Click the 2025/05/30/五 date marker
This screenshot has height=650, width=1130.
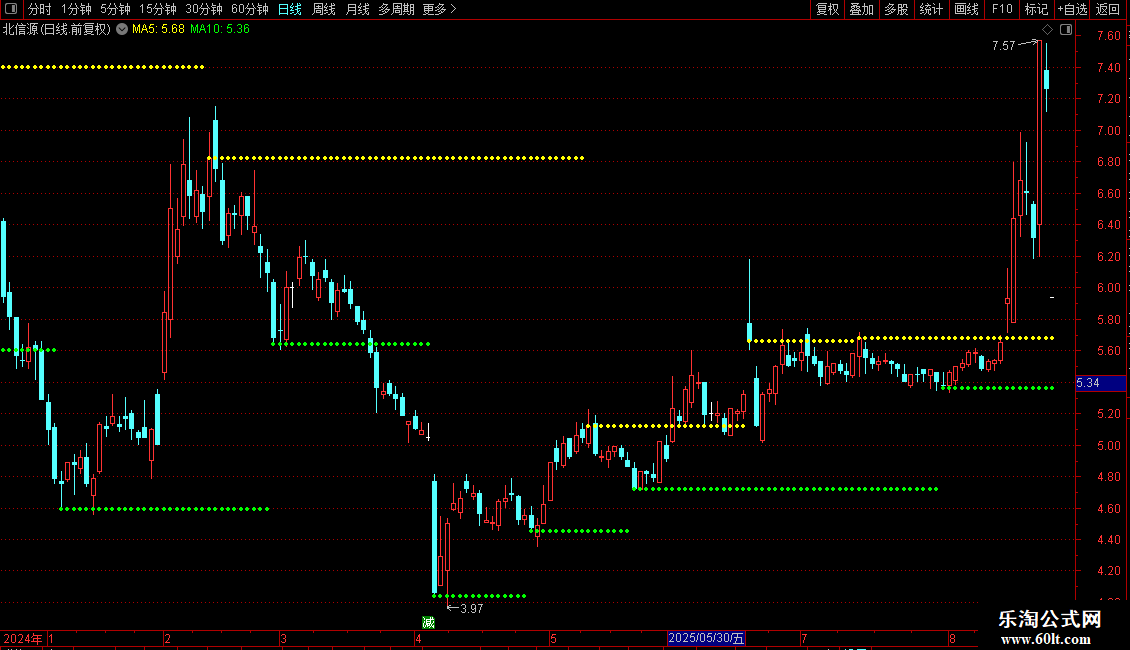706,638
